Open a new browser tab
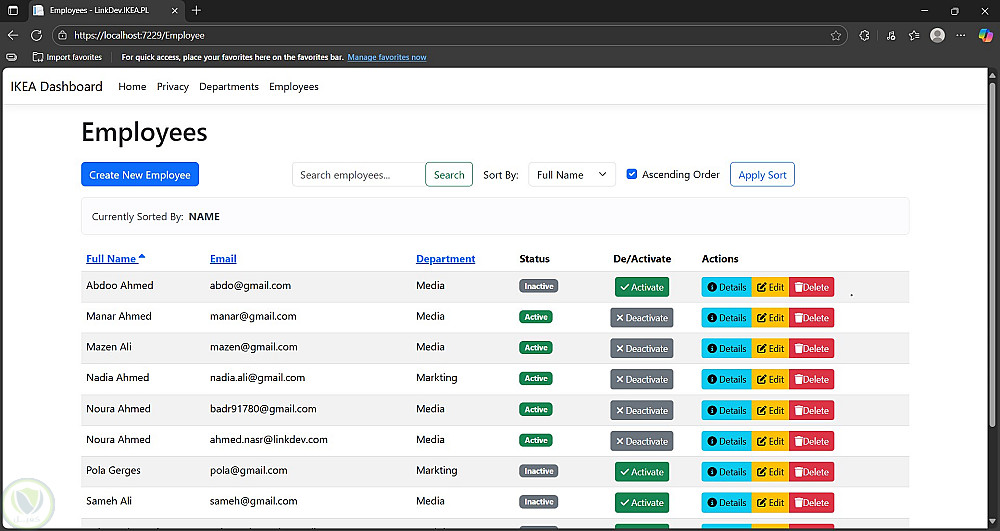Screen dimensions: 1000x531 (x=196, y=10)
